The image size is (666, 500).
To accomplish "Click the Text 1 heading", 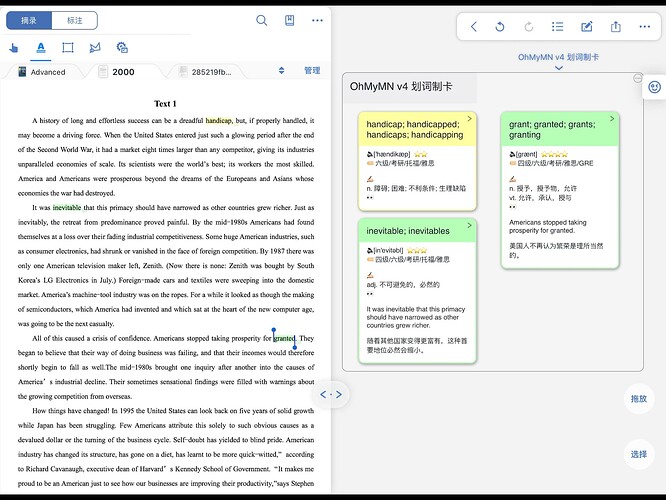I will pos(165,104).
